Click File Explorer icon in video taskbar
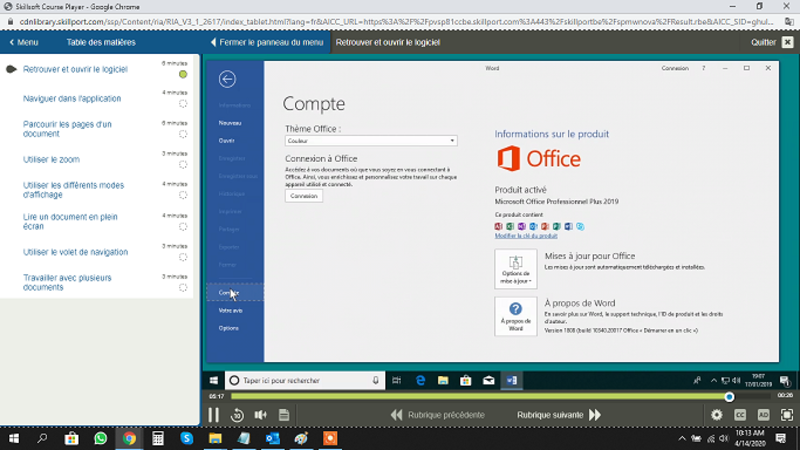Image resolution: width=800 pixels, height=450 pixels. click(443, 381)
